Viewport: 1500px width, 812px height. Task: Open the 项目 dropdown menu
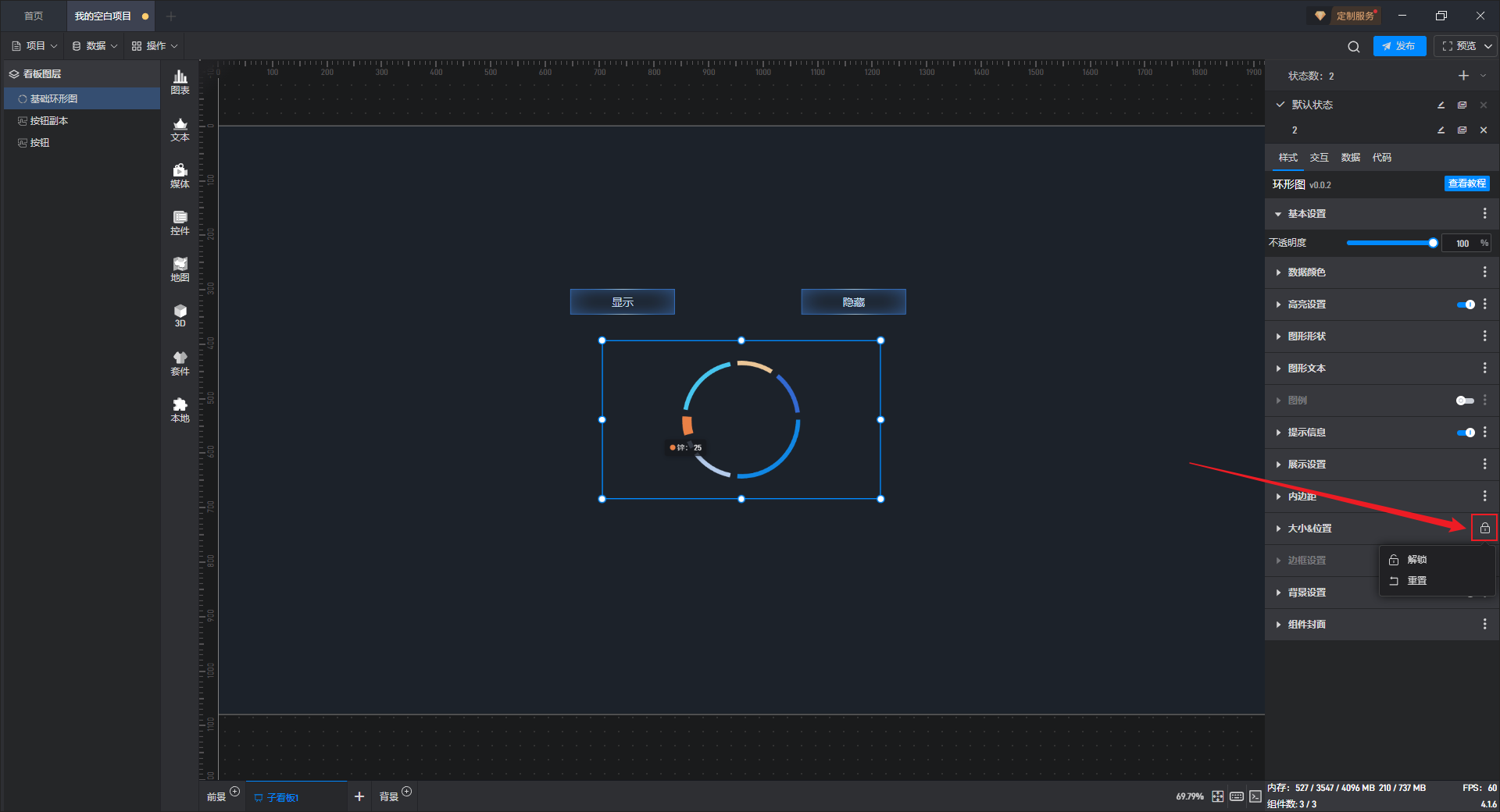pos(35,46)
